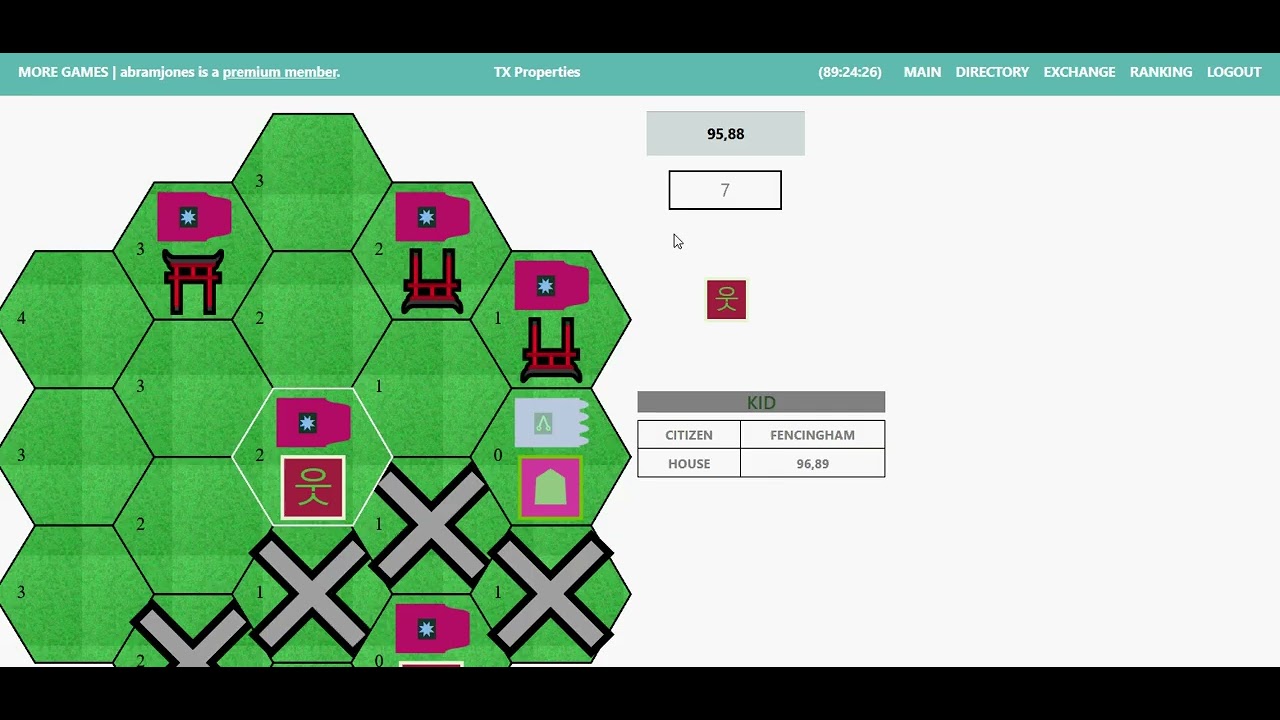Screen dimensions: 1280x720
Task: Open the RANKING menu item
Action: pos(1161,72)
